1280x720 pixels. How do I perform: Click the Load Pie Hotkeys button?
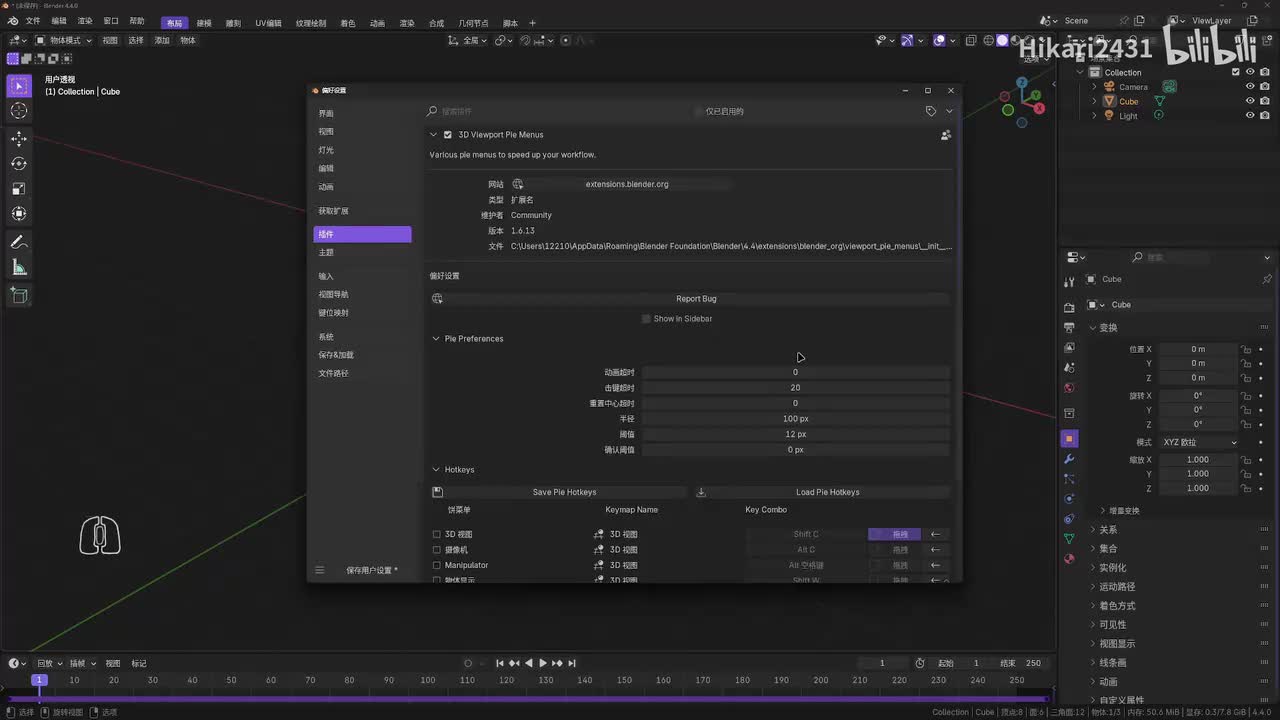[x=828, y=492]
